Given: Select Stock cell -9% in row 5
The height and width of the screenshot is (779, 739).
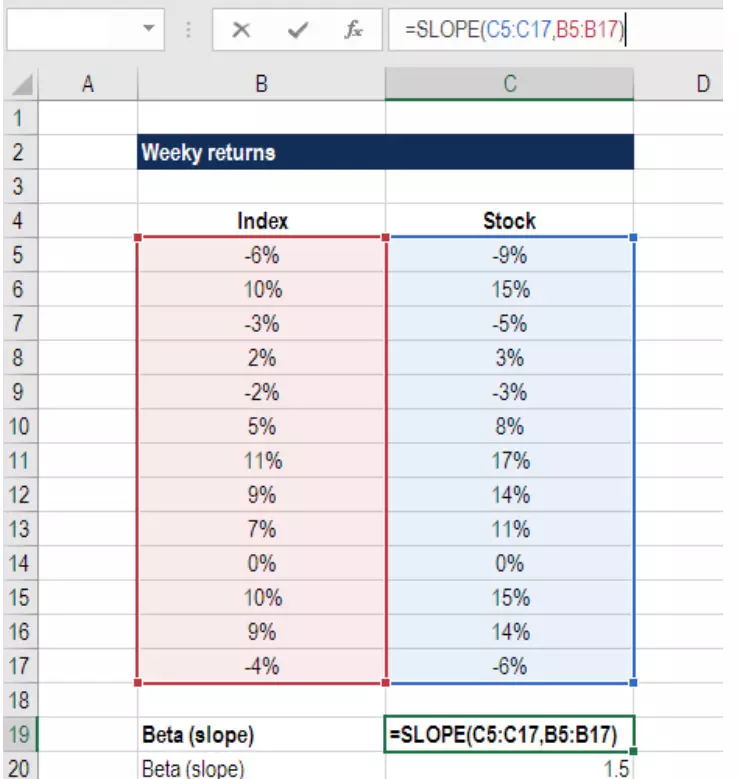Looking at the screenshot, I should pyautogui.click(x=509, y=255).
